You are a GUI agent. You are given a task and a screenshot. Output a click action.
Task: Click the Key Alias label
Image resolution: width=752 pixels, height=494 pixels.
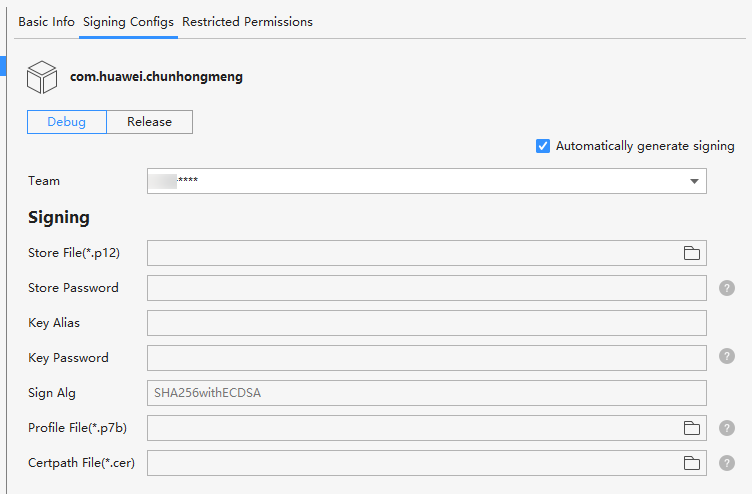pos(54,323)
